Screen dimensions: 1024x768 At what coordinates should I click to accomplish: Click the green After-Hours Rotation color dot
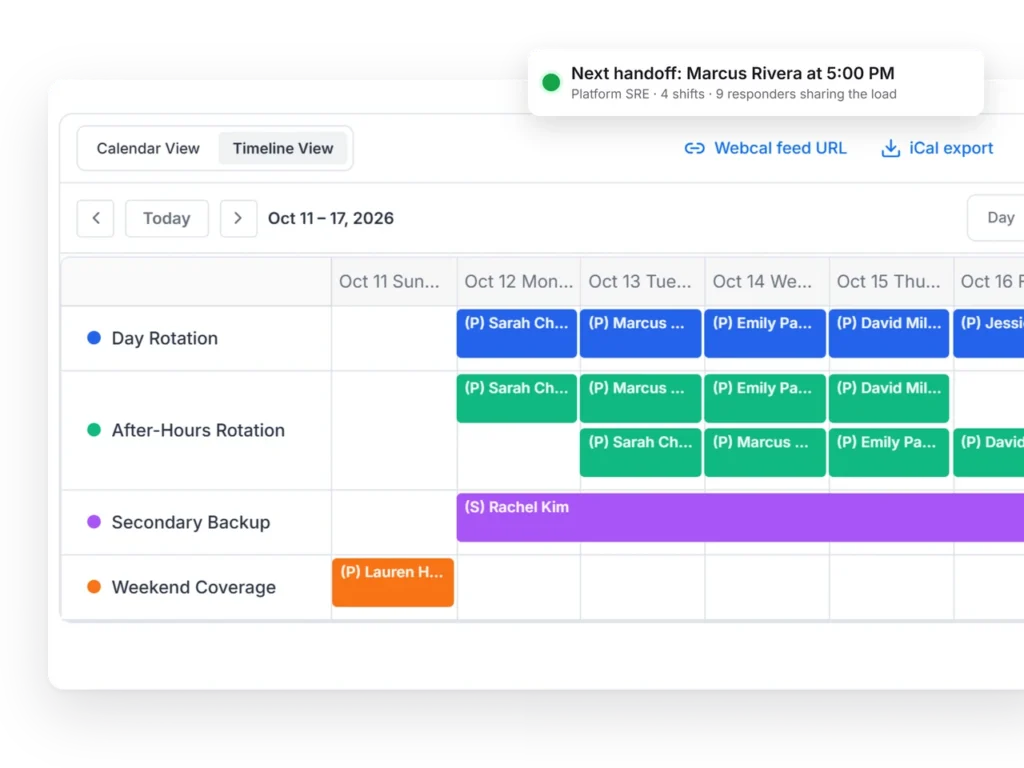pos(94,430)
